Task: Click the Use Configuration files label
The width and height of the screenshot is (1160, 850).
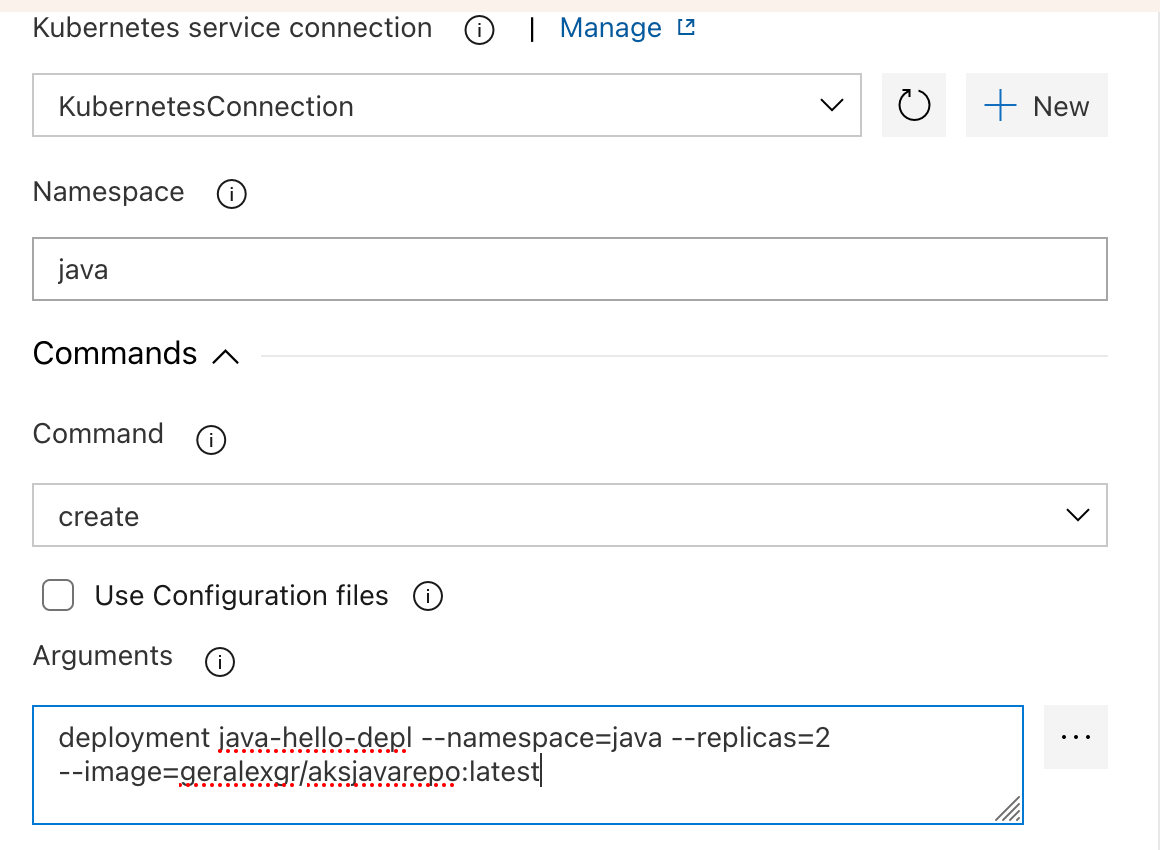Action: coord(241,596)
